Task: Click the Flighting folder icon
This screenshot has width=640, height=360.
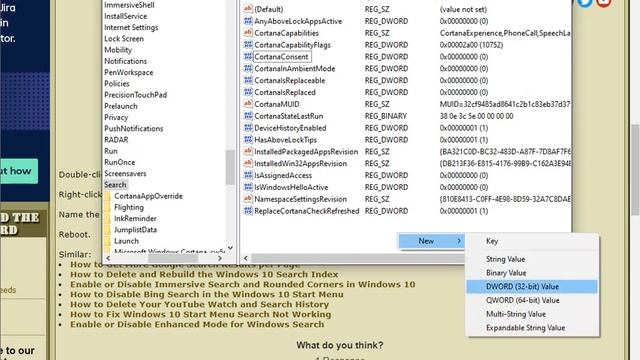Action: tap(107, 207)
